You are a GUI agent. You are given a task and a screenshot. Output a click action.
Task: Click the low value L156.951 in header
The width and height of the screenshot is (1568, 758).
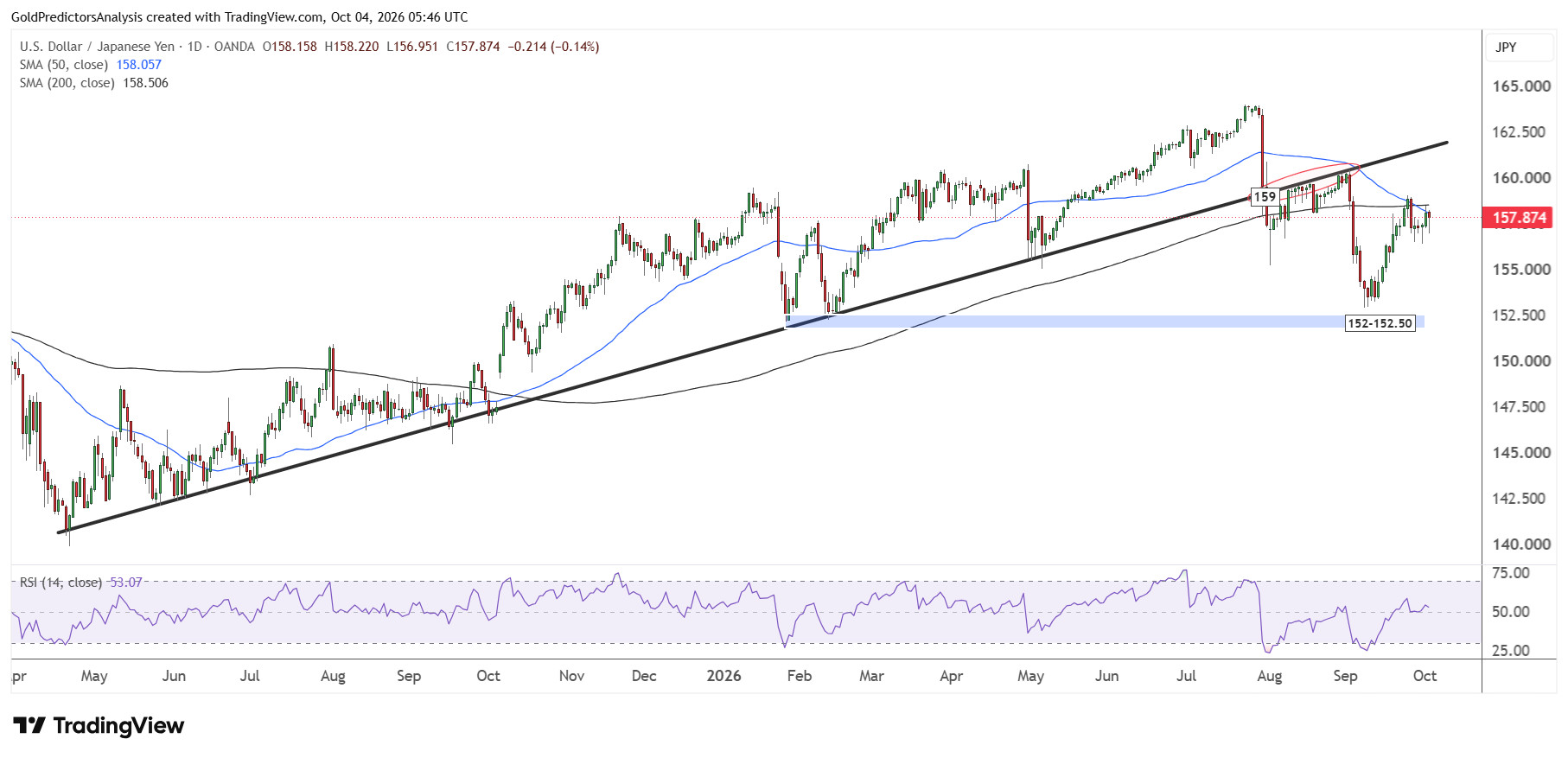(412, 47)
